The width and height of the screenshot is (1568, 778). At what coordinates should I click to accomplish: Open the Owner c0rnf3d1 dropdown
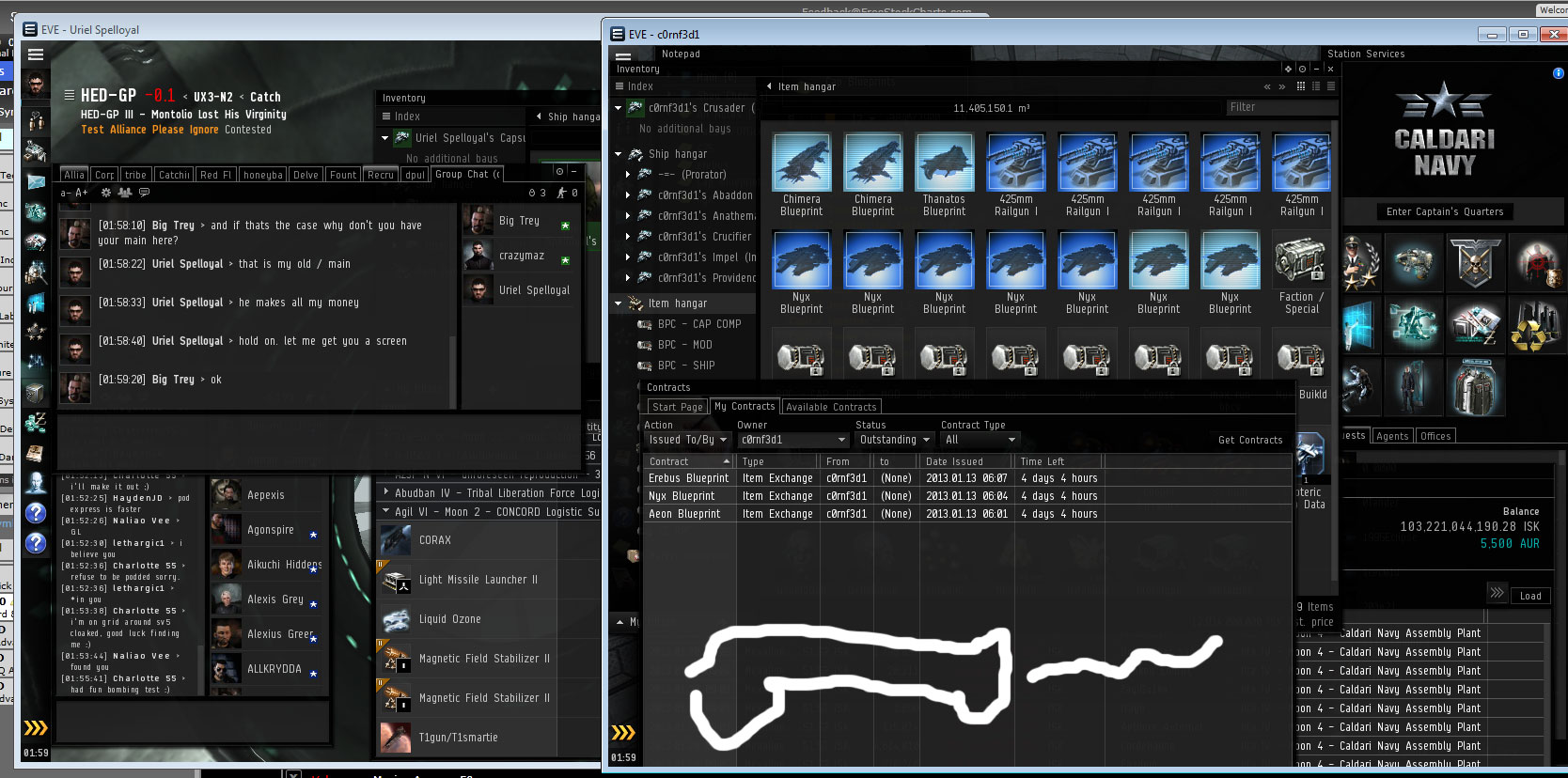793,440
